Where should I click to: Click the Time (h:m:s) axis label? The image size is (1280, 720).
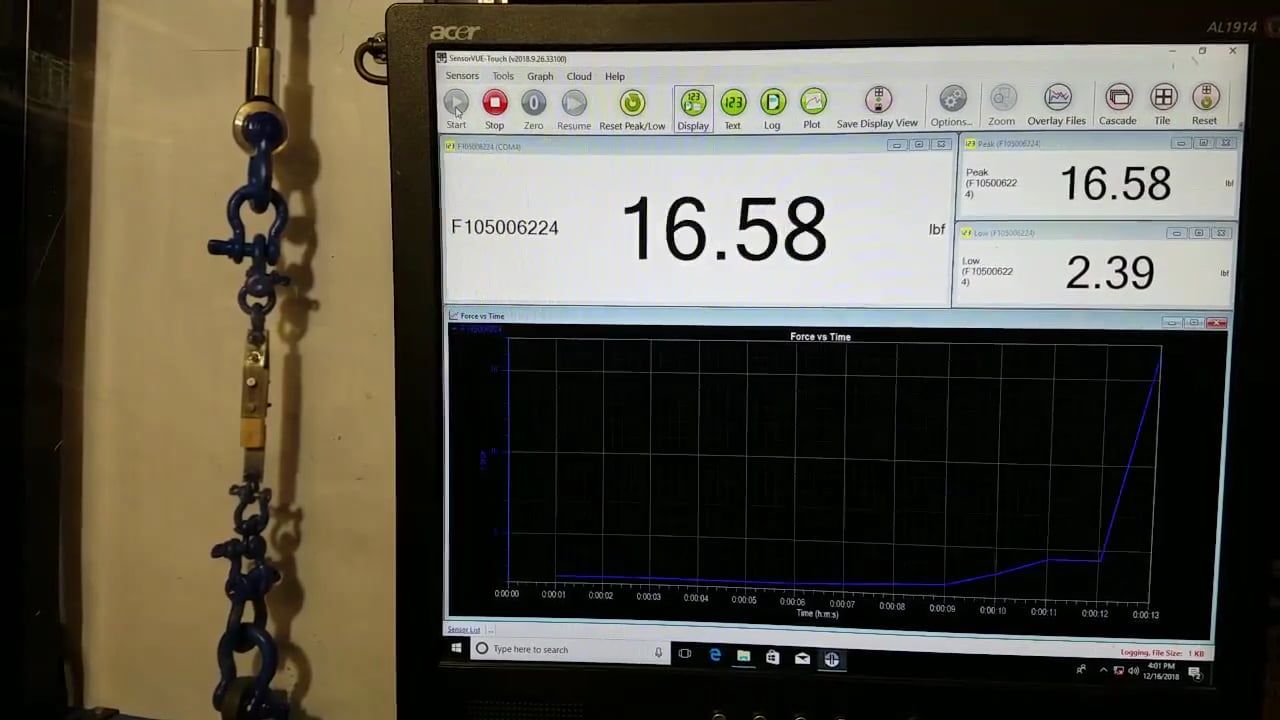[x=817, y=614]
